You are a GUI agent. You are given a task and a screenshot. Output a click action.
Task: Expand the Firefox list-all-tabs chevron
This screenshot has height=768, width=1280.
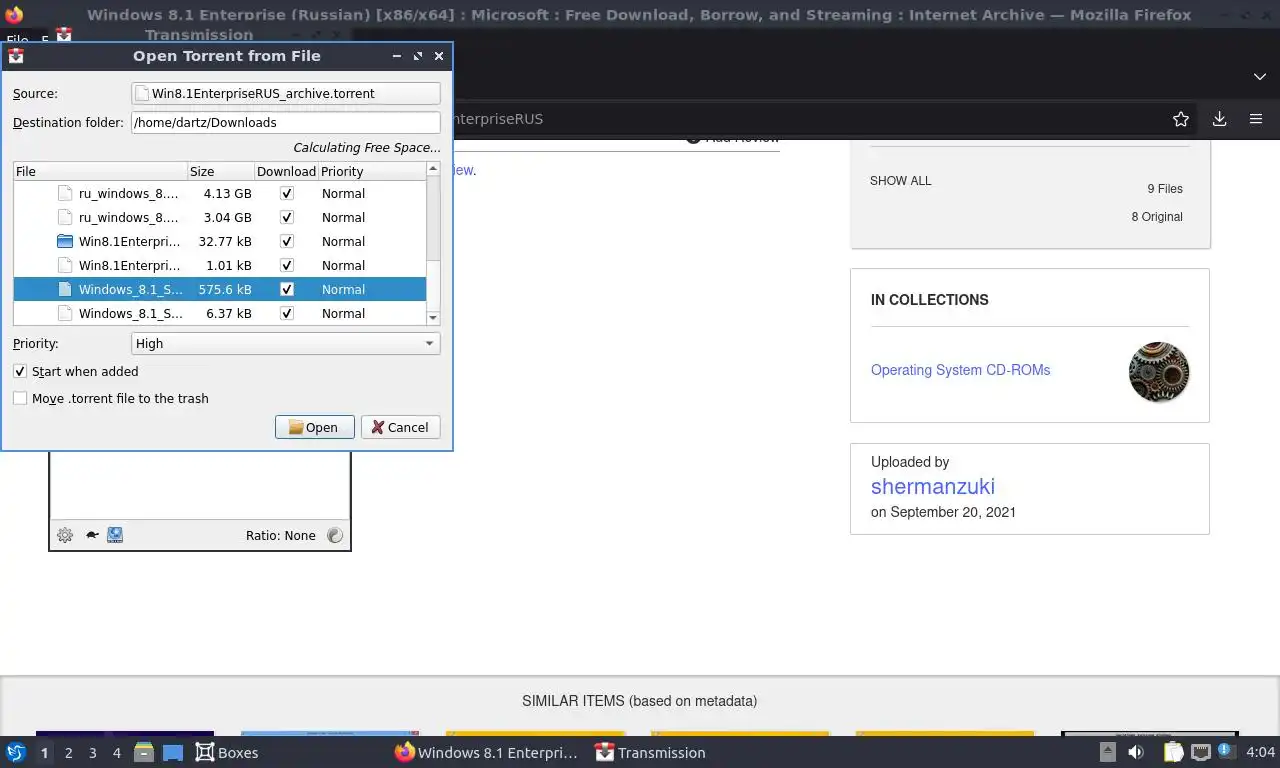point(1260,77)
